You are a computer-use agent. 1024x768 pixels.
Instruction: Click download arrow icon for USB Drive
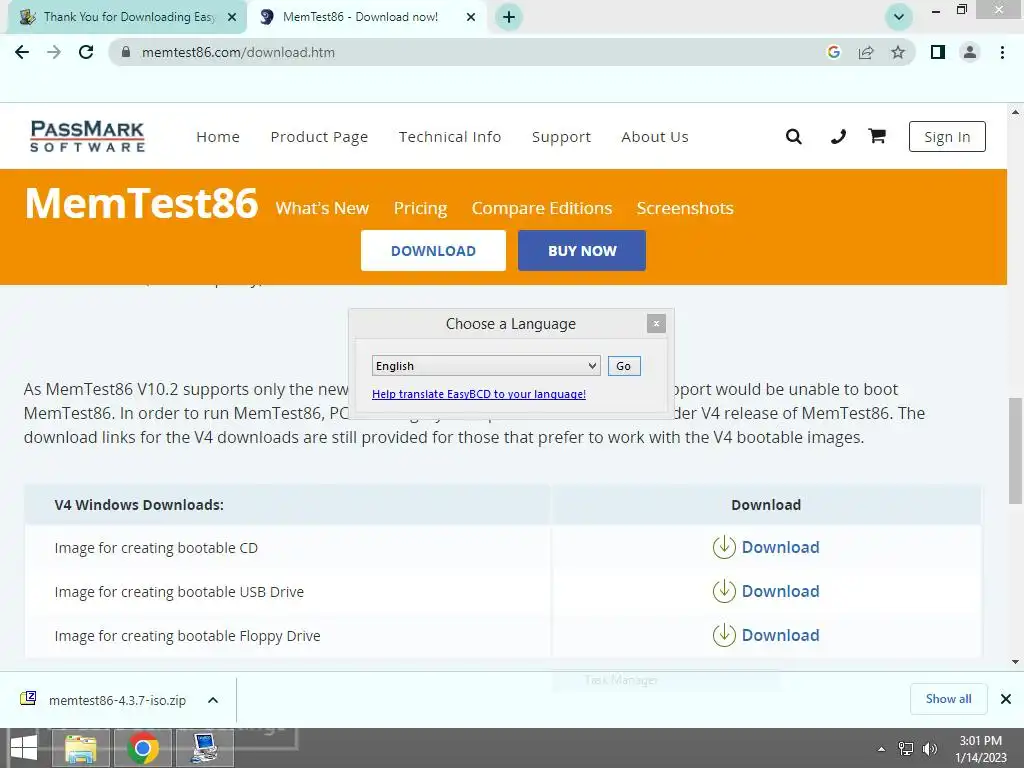coord(724,591)
